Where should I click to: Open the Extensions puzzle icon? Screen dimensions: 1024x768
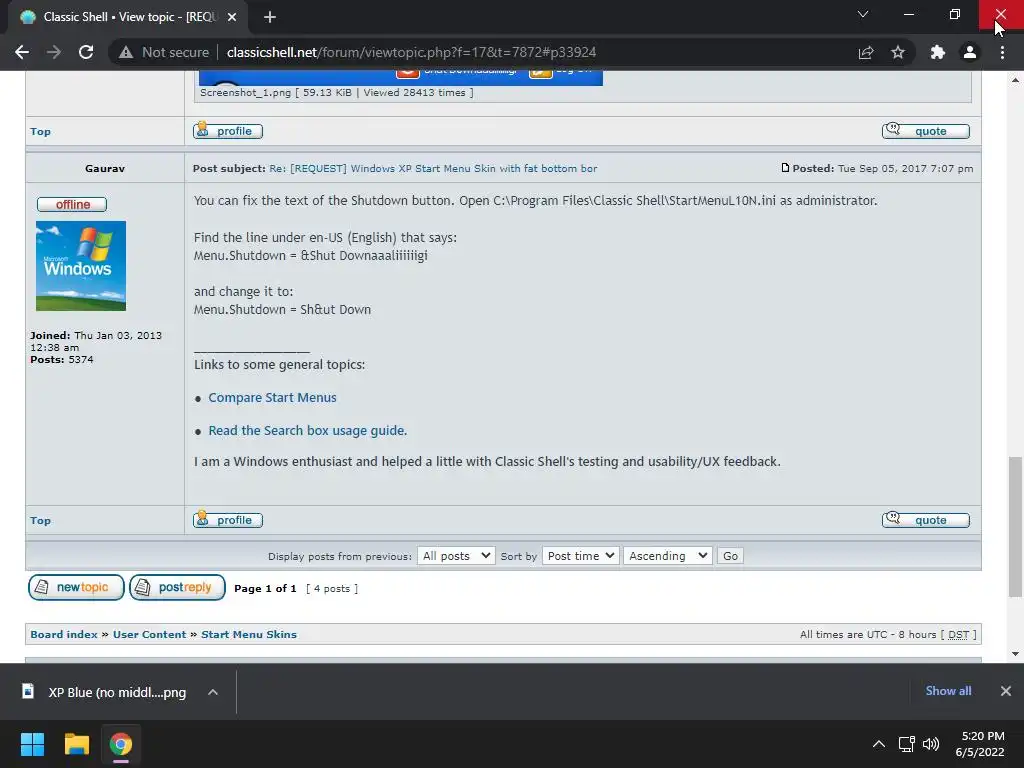[x=938, y=52]
